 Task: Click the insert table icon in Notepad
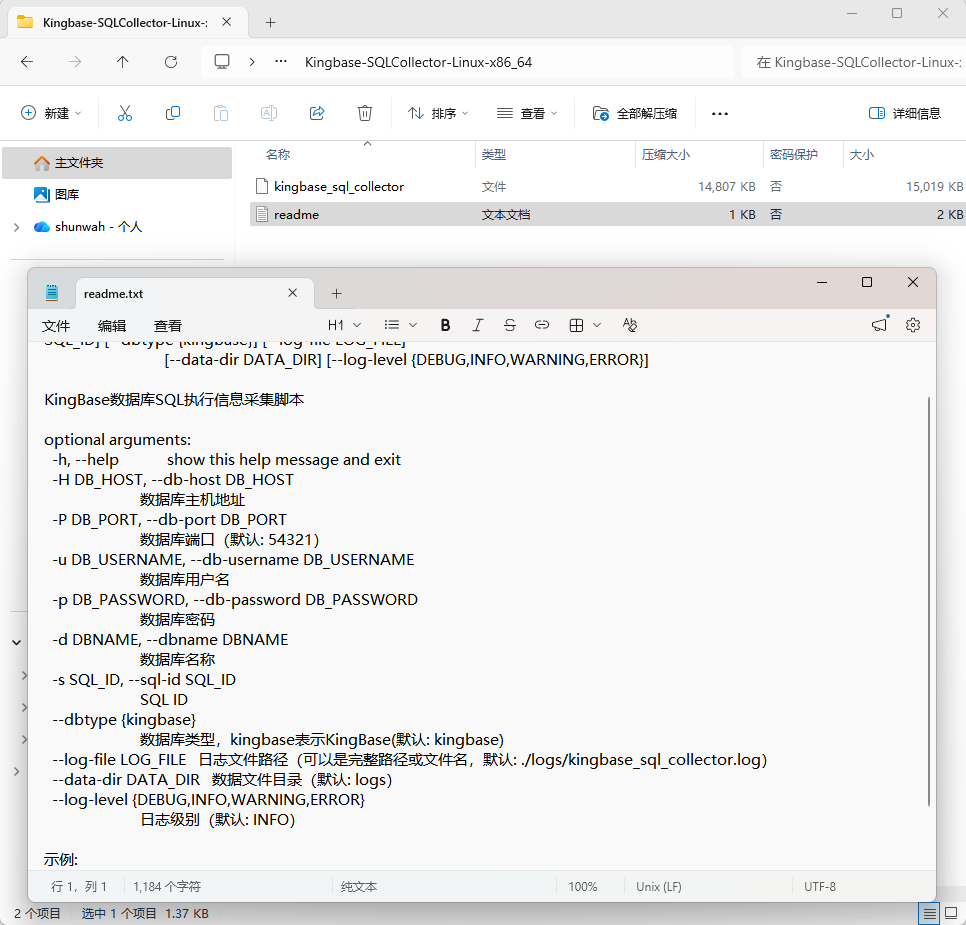(576, 325)
